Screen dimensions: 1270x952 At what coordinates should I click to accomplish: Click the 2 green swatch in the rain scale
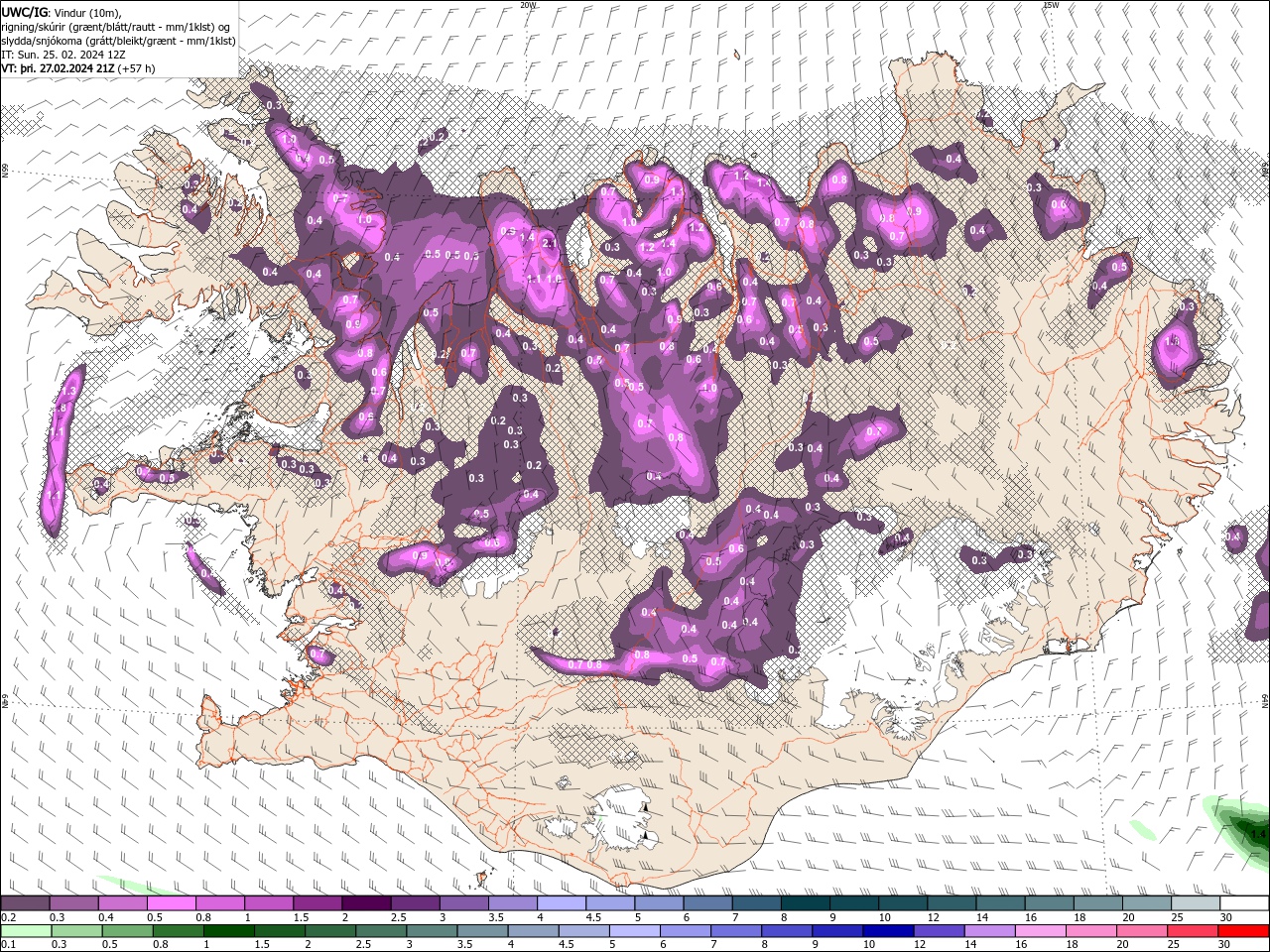click(330, 930)
